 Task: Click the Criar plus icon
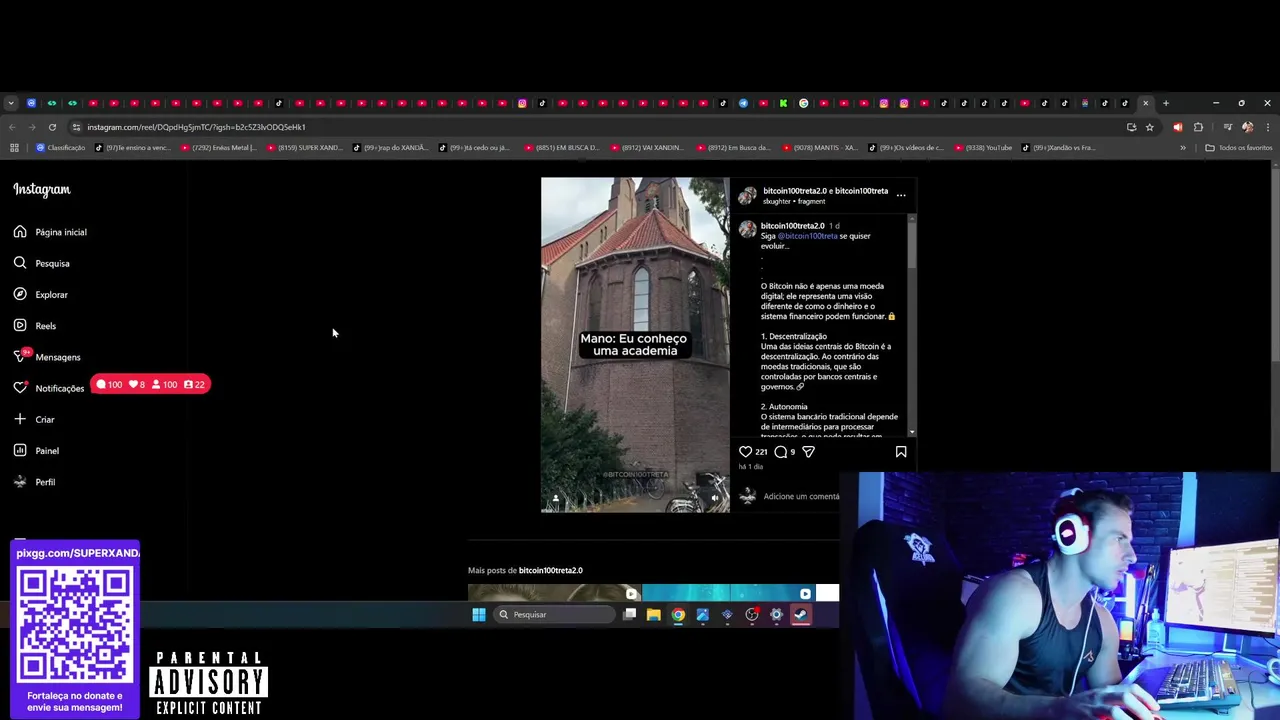click(20, 419)
